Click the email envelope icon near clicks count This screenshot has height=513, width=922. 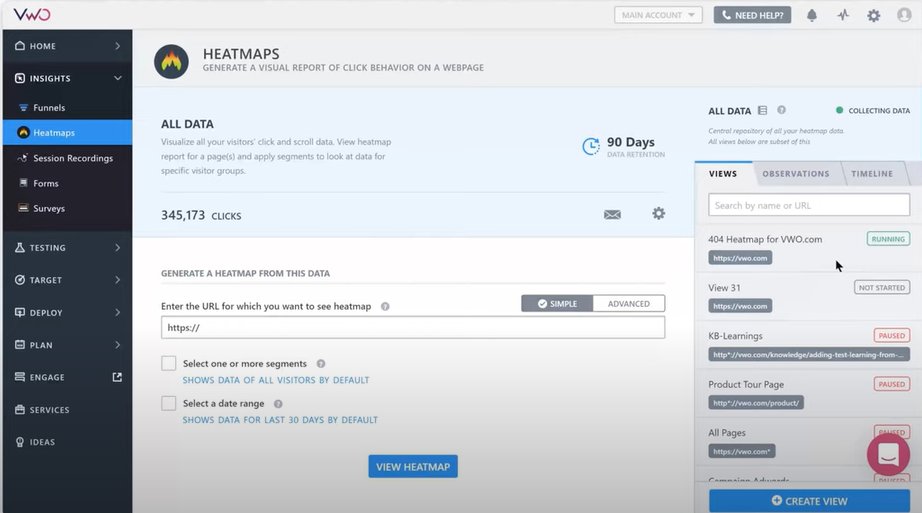tap(612, 214)
